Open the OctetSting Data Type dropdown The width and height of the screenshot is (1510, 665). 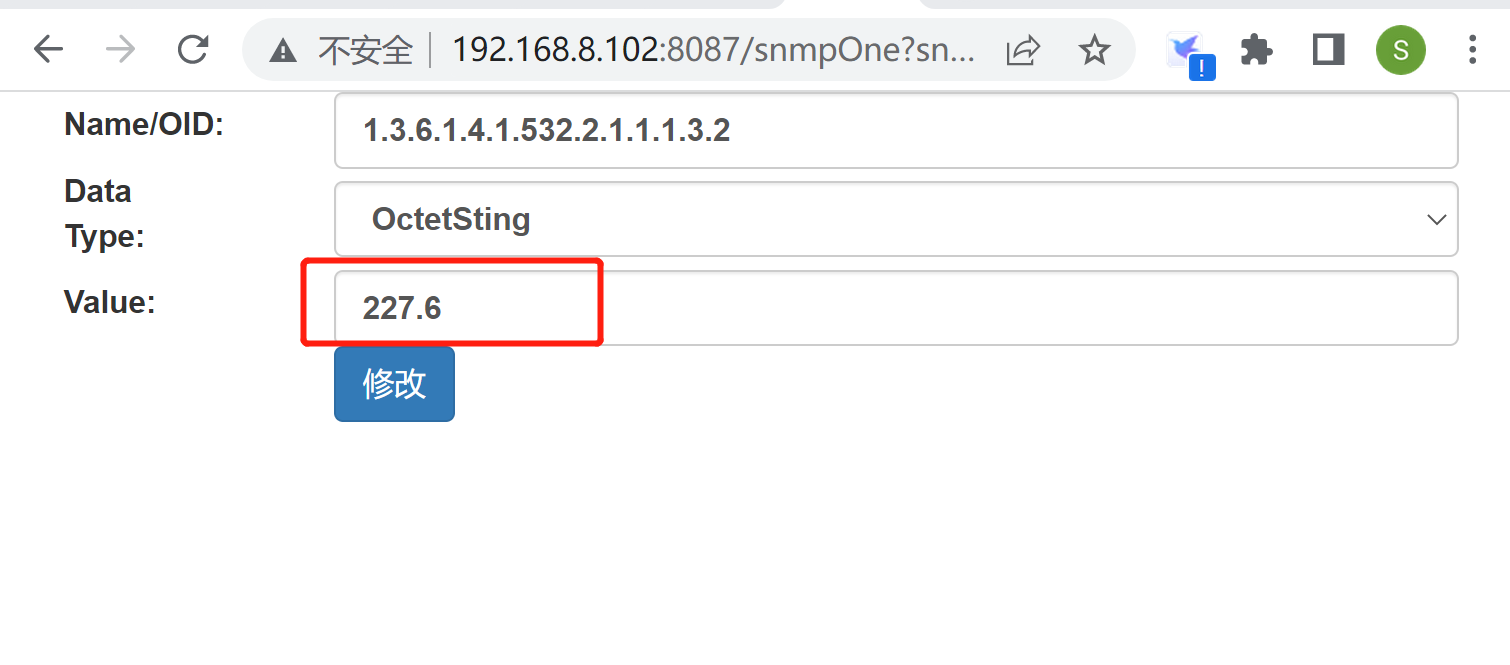(x=896, y=219)
